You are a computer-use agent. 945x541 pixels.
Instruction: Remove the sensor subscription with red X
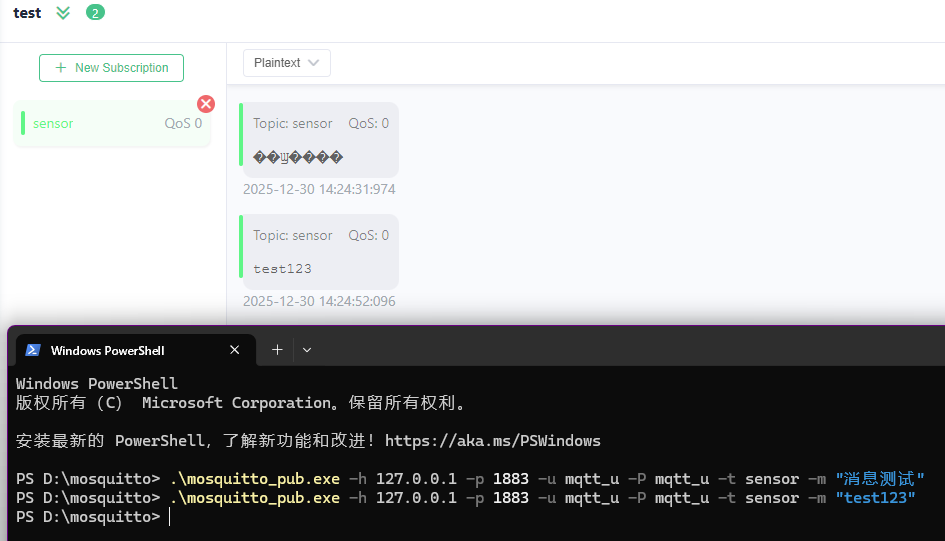point(206,104)
